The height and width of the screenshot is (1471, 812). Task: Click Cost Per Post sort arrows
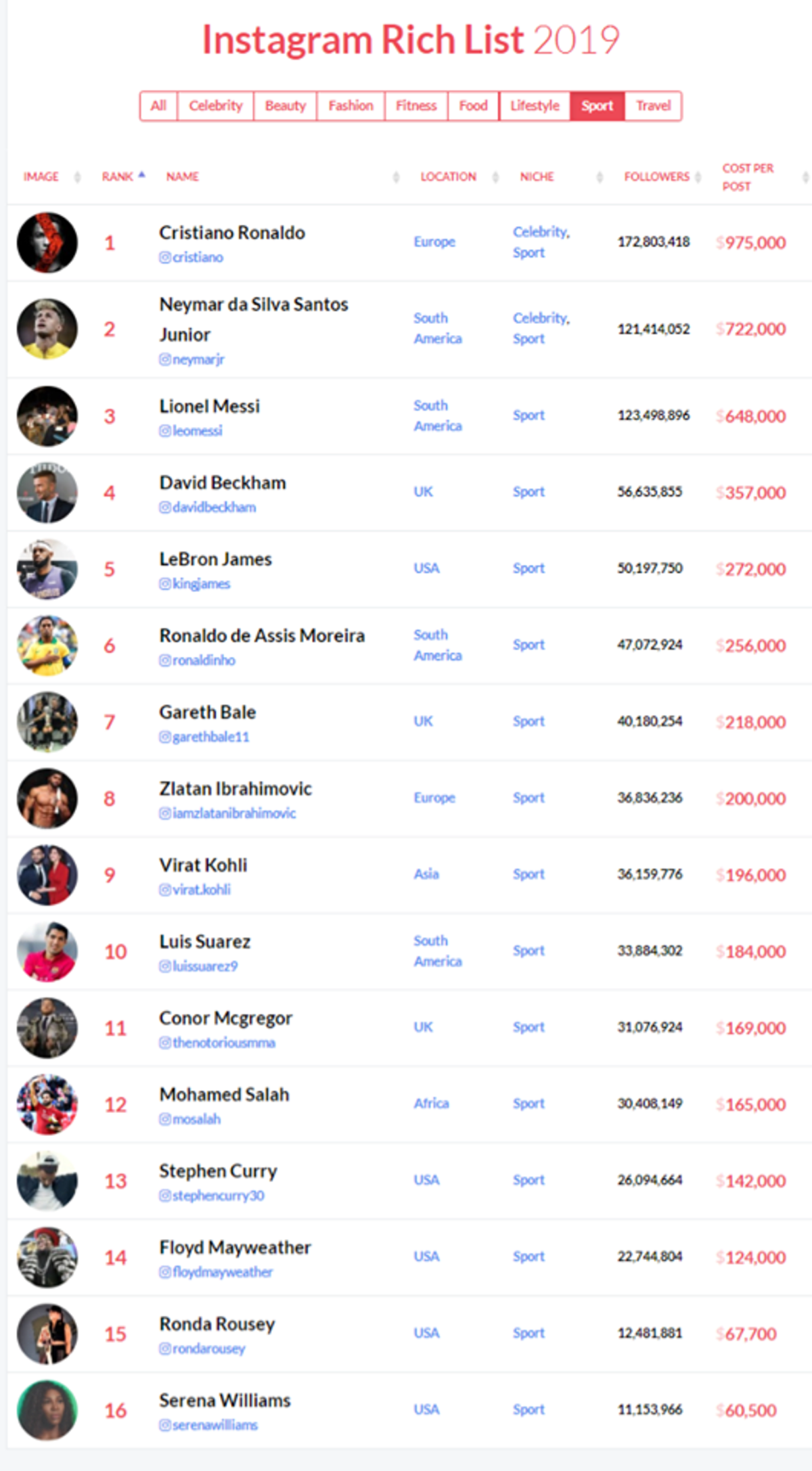[805, 177]
